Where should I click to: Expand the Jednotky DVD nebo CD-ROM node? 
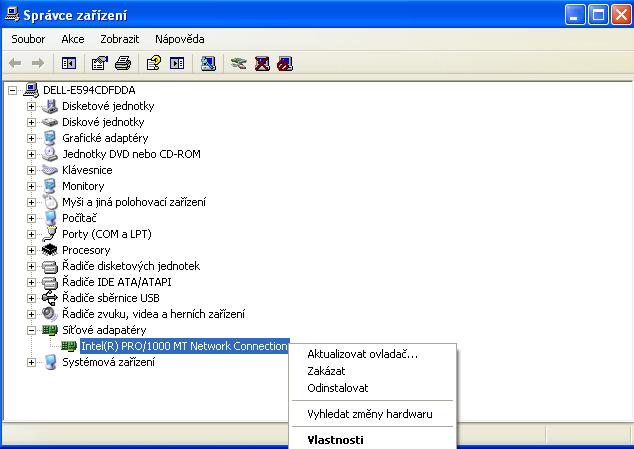(31, 154)
